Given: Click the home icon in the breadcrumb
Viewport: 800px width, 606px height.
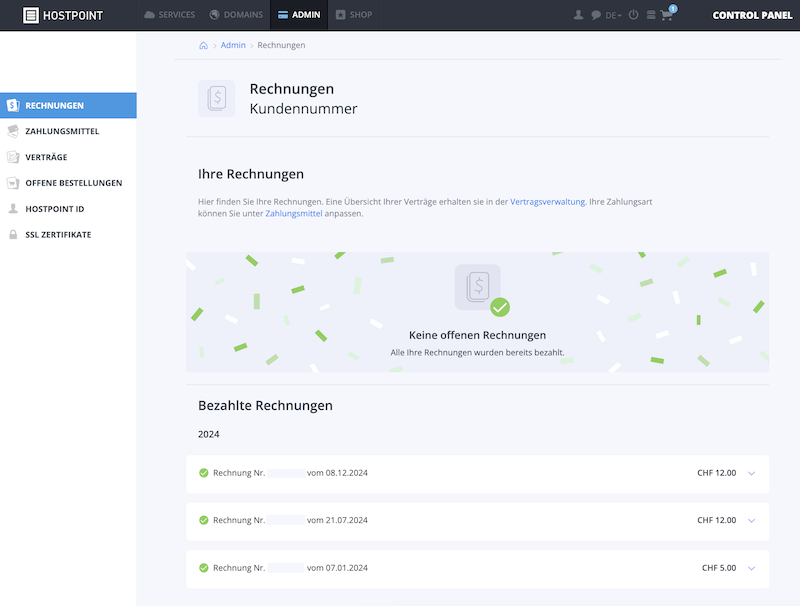Looking at the screenshot, I should (203, 45).
